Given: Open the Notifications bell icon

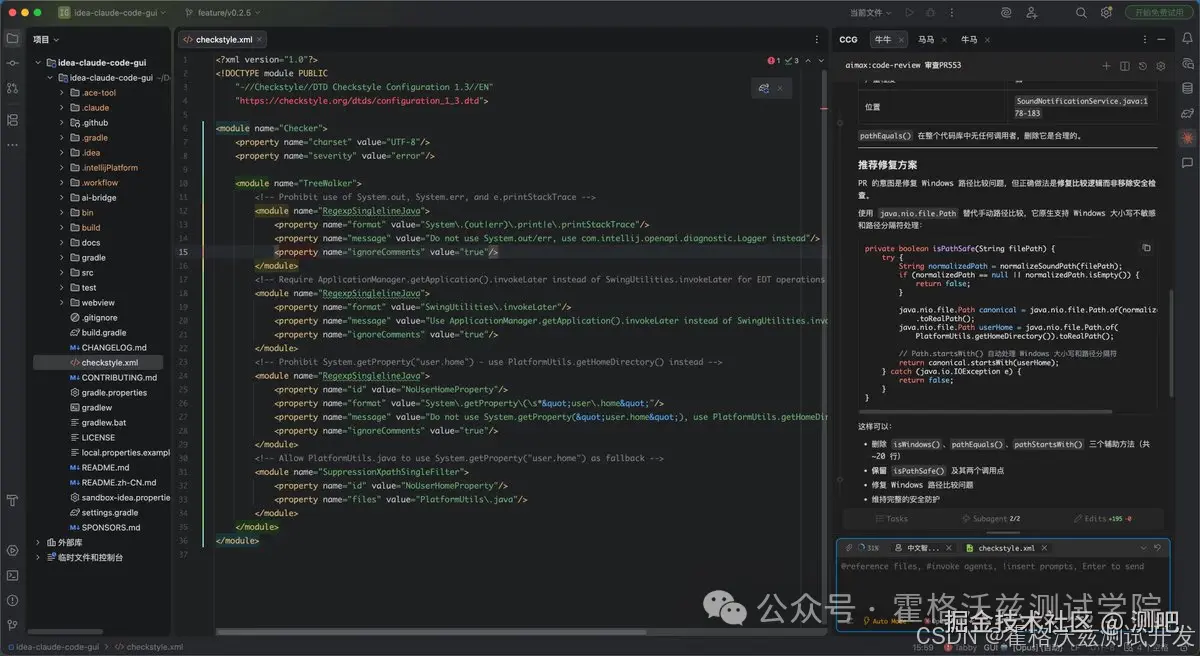Looking at the screenshot, I should point(1187,40).
